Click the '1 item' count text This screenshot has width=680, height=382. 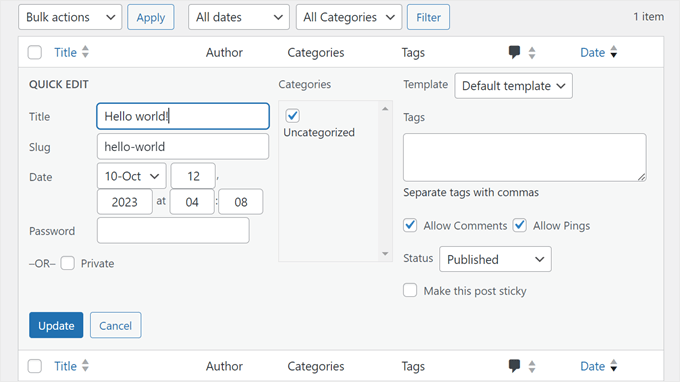tap(648, 17)
